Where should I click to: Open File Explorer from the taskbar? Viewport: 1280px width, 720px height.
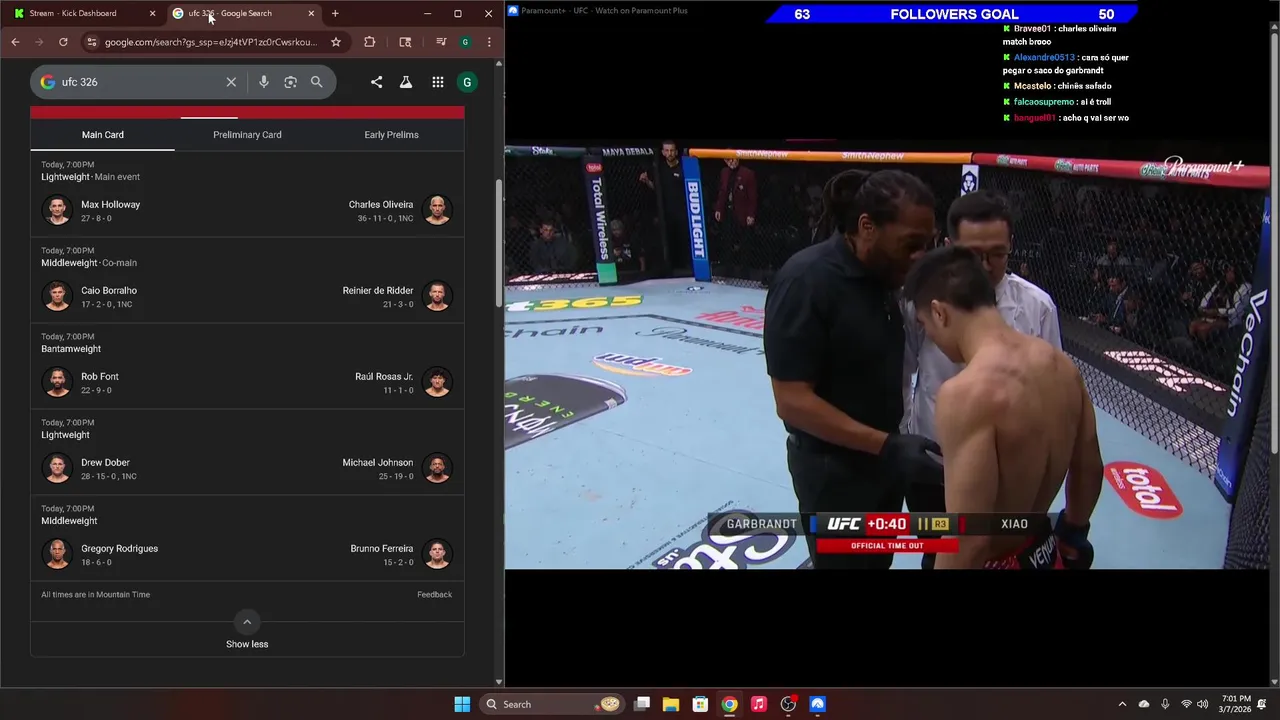(x=671, y=704)
